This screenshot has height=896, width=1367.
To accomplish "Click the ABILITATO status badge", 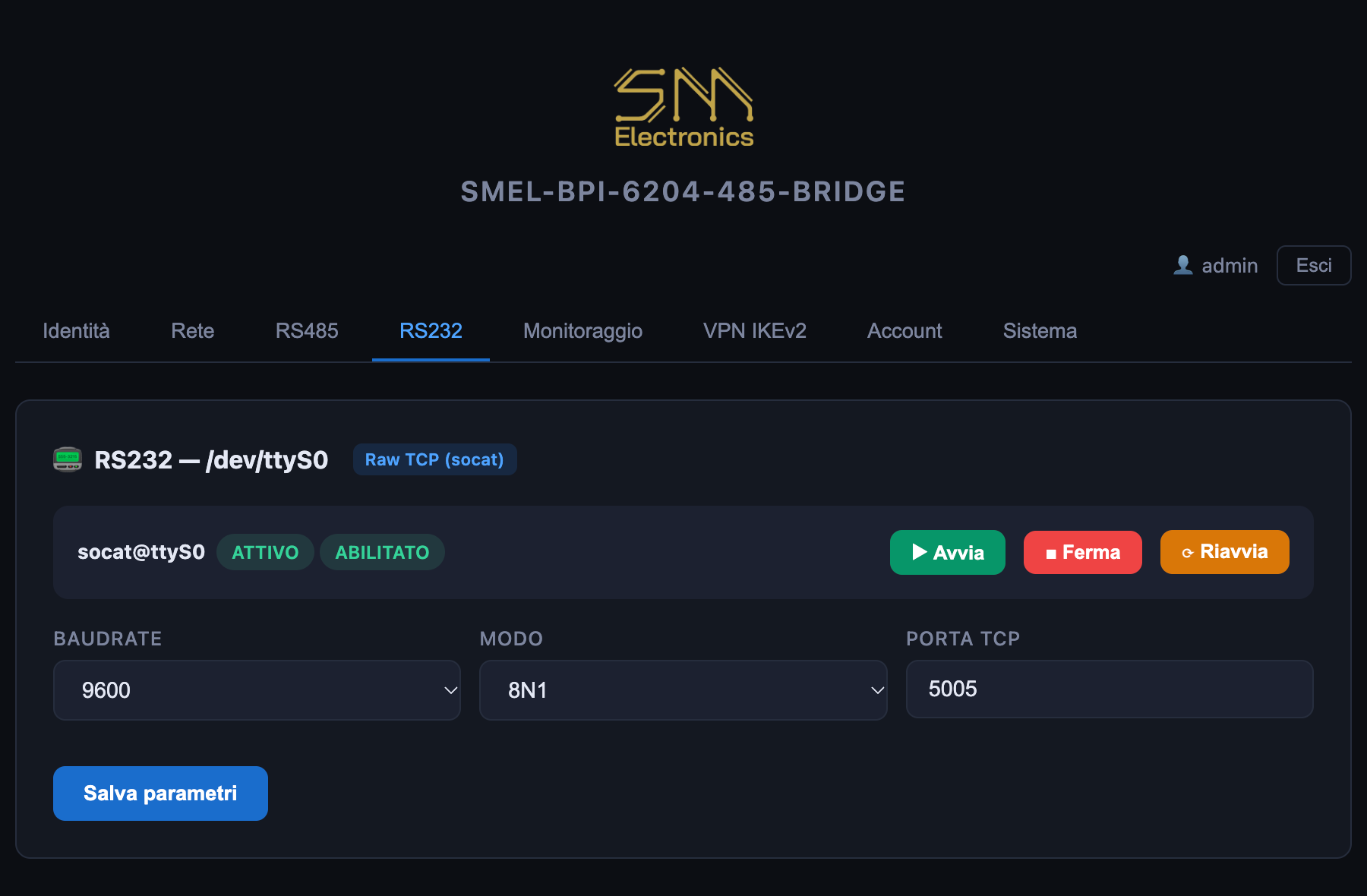I will click(382, 552).
